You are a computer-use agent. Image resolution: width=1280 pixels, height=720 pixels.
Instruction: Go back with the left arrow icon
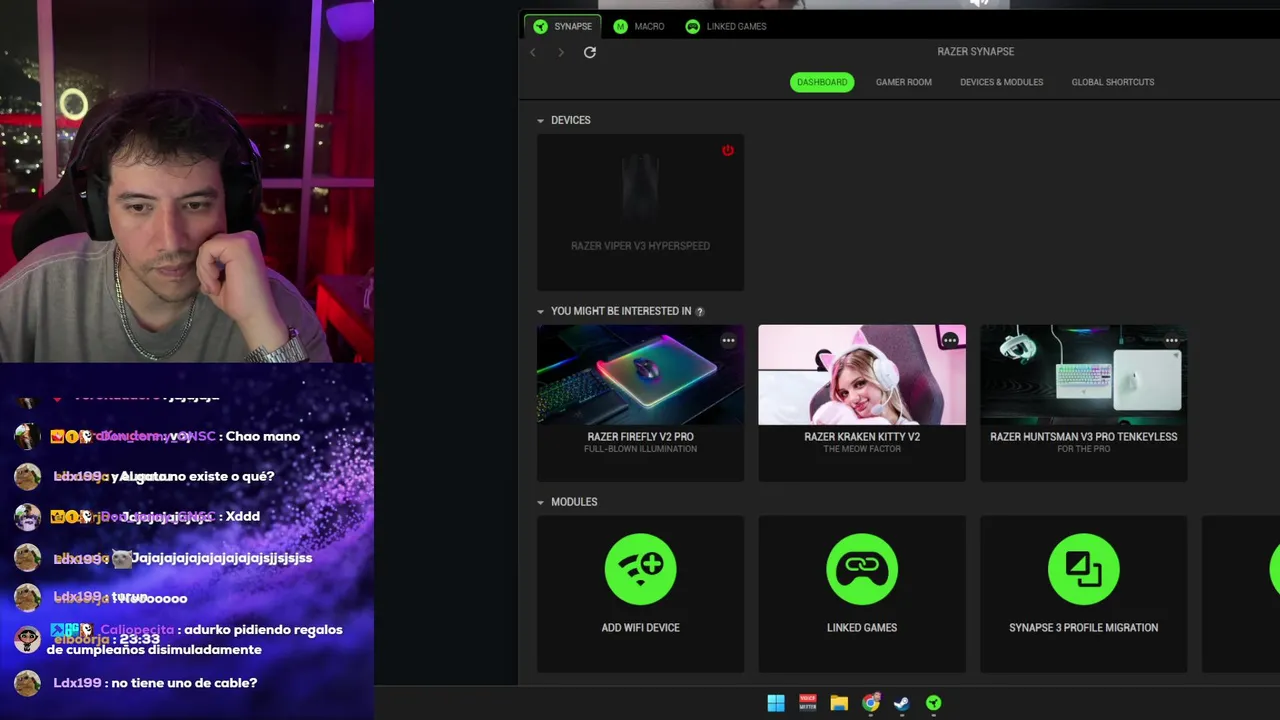(x=533, y=52)
